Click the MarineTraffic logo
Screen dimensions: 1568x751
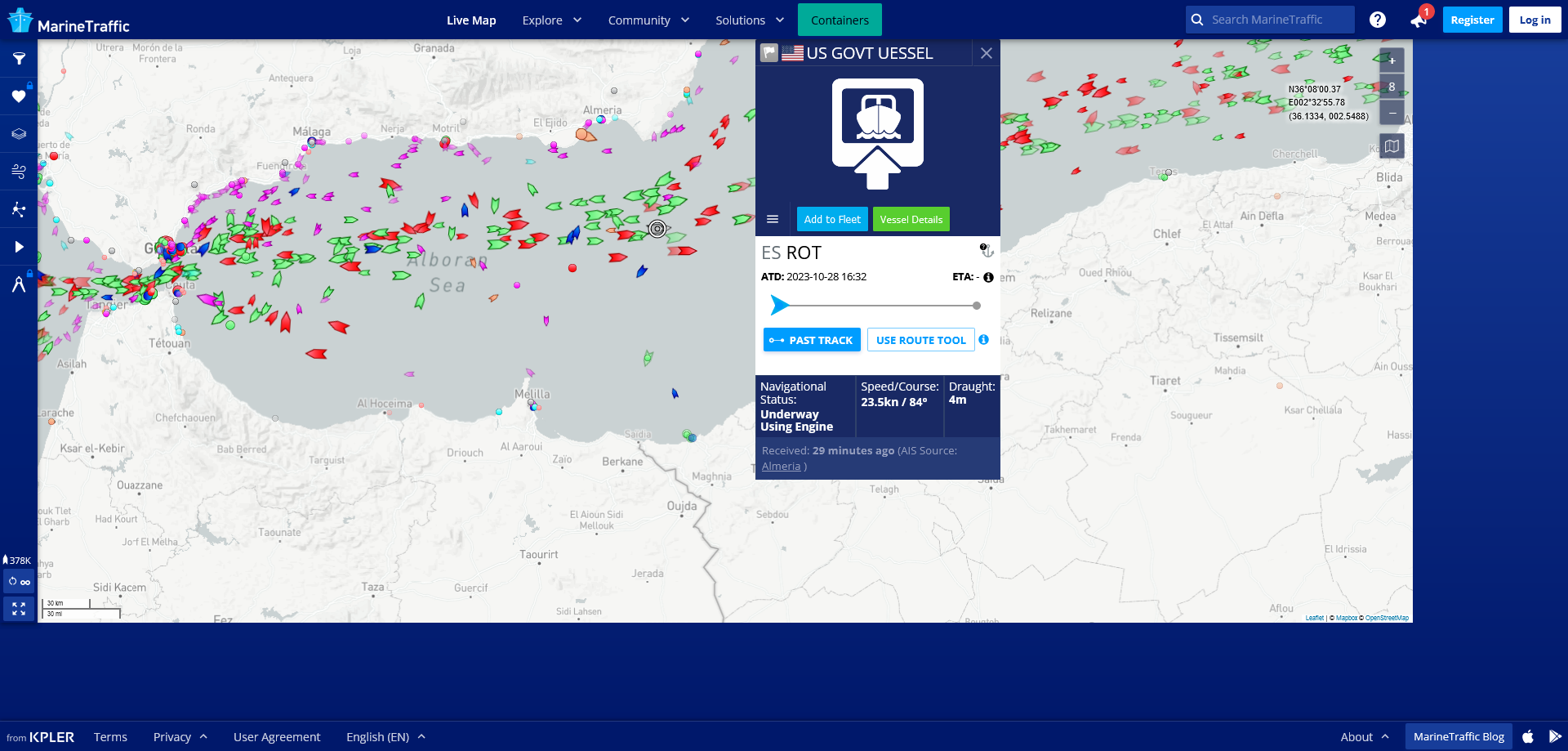(x=69, y=20)
